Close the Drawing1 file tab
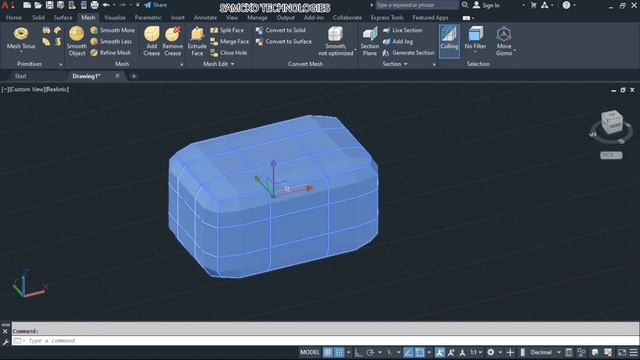 [x=118, y=76]
